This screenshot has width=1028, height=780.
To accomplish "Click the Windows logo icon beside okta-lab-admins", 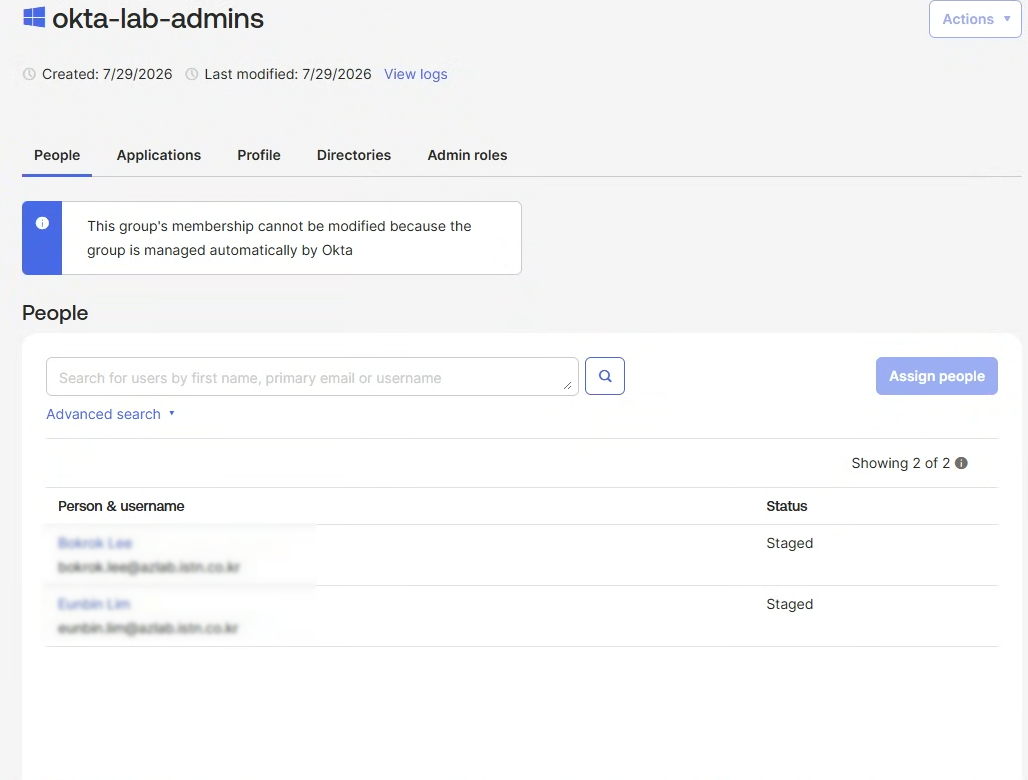I will pos(34,17).
